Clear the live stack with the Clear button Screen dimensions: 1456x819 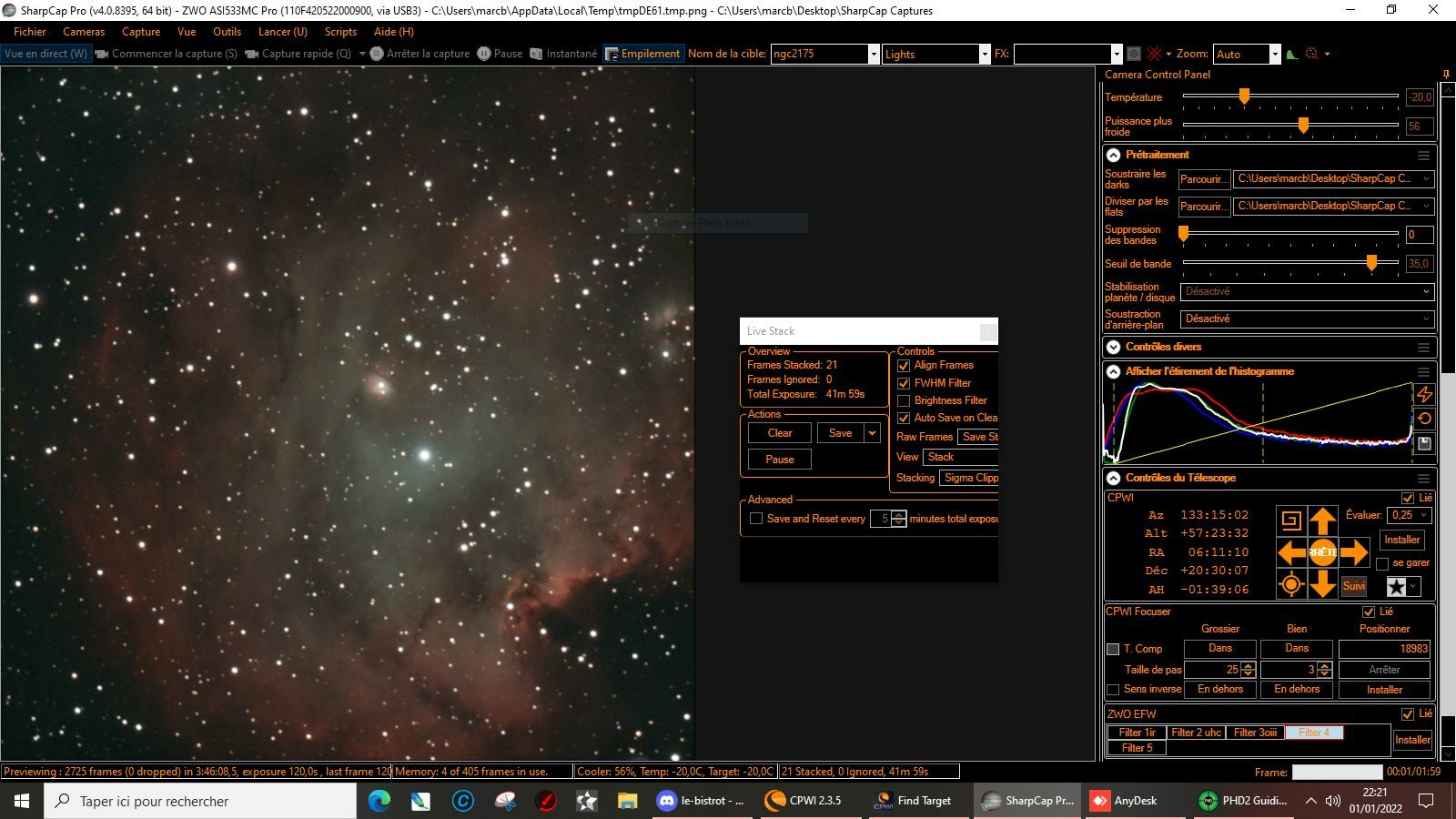click(780, 434)
